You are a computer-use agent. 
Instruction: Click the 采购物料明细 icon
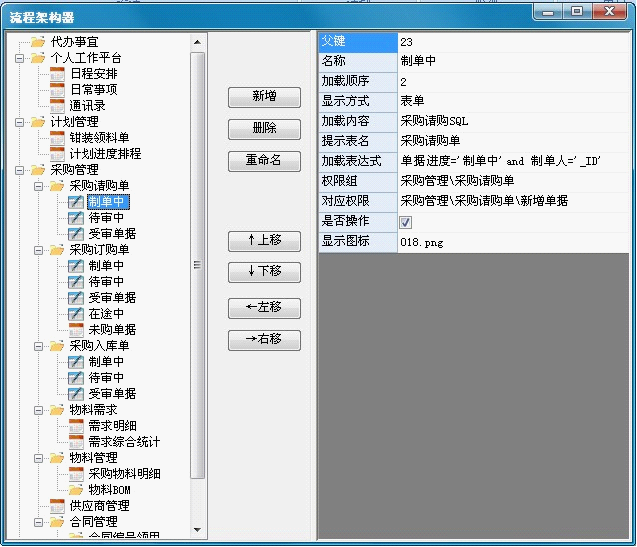[76, 474]
